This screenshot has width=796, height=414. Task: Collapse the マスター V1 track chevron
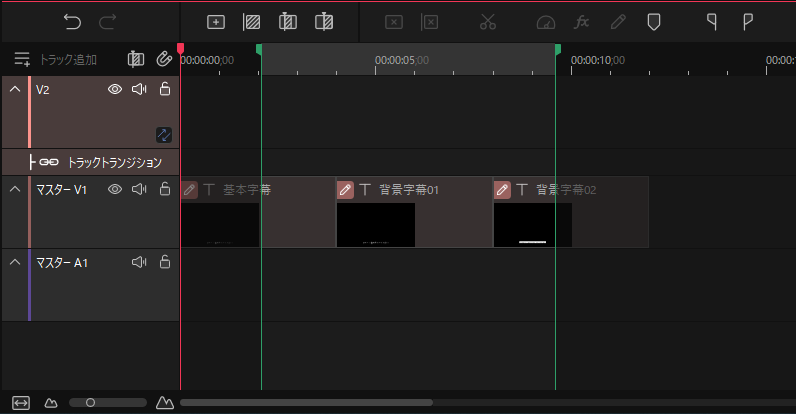pyautogui.click(x=15, y=189)
